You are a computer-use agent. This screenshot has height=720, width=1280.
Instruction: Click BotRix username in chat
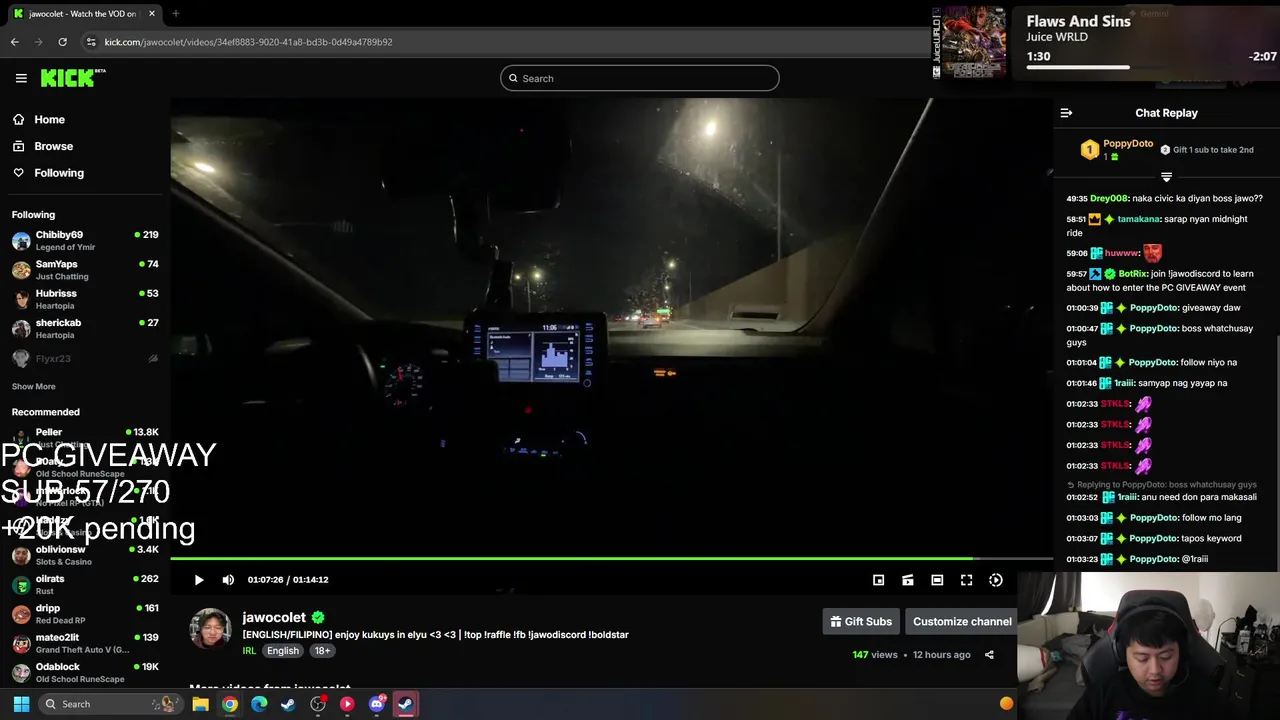pyautogui.click(x=1132, y=274)
